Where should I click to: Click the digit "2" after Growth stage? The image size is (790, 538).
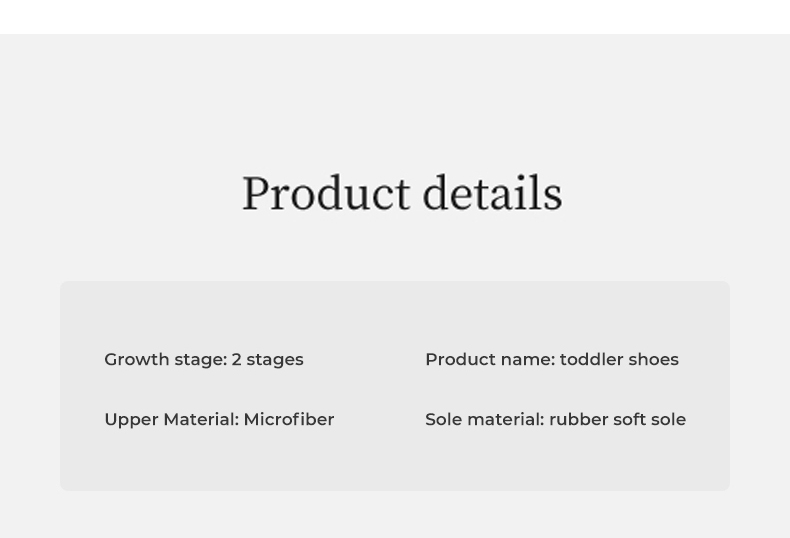(x=237, y=360)
